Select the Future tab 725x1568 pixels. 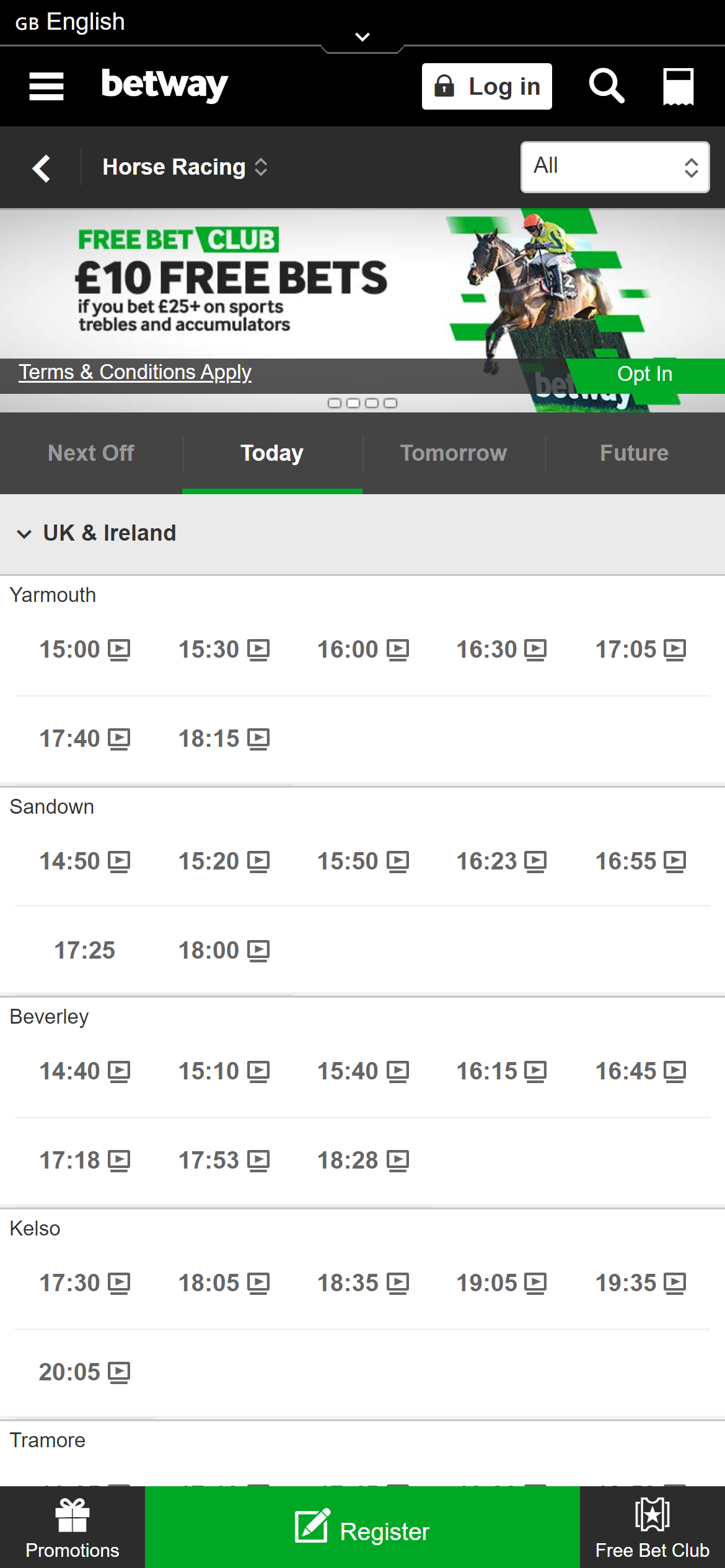(x=633, y=453)
